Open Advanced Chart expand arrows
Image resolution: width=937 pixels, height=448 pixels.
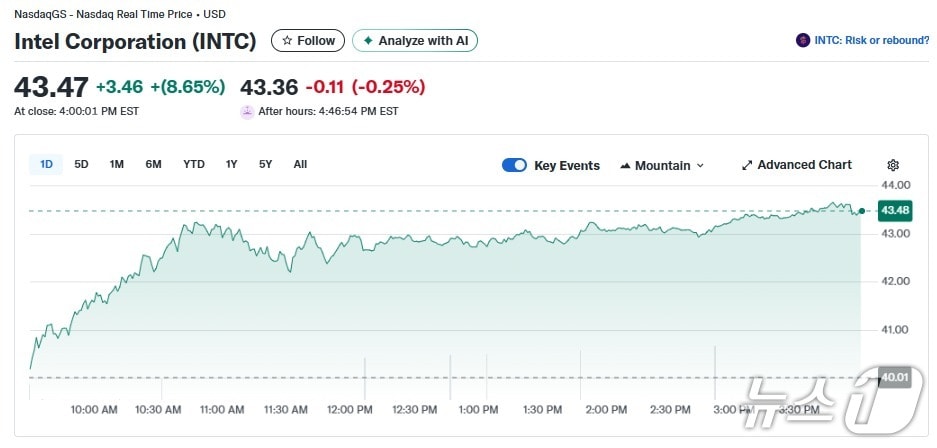[x=797, y=165]
